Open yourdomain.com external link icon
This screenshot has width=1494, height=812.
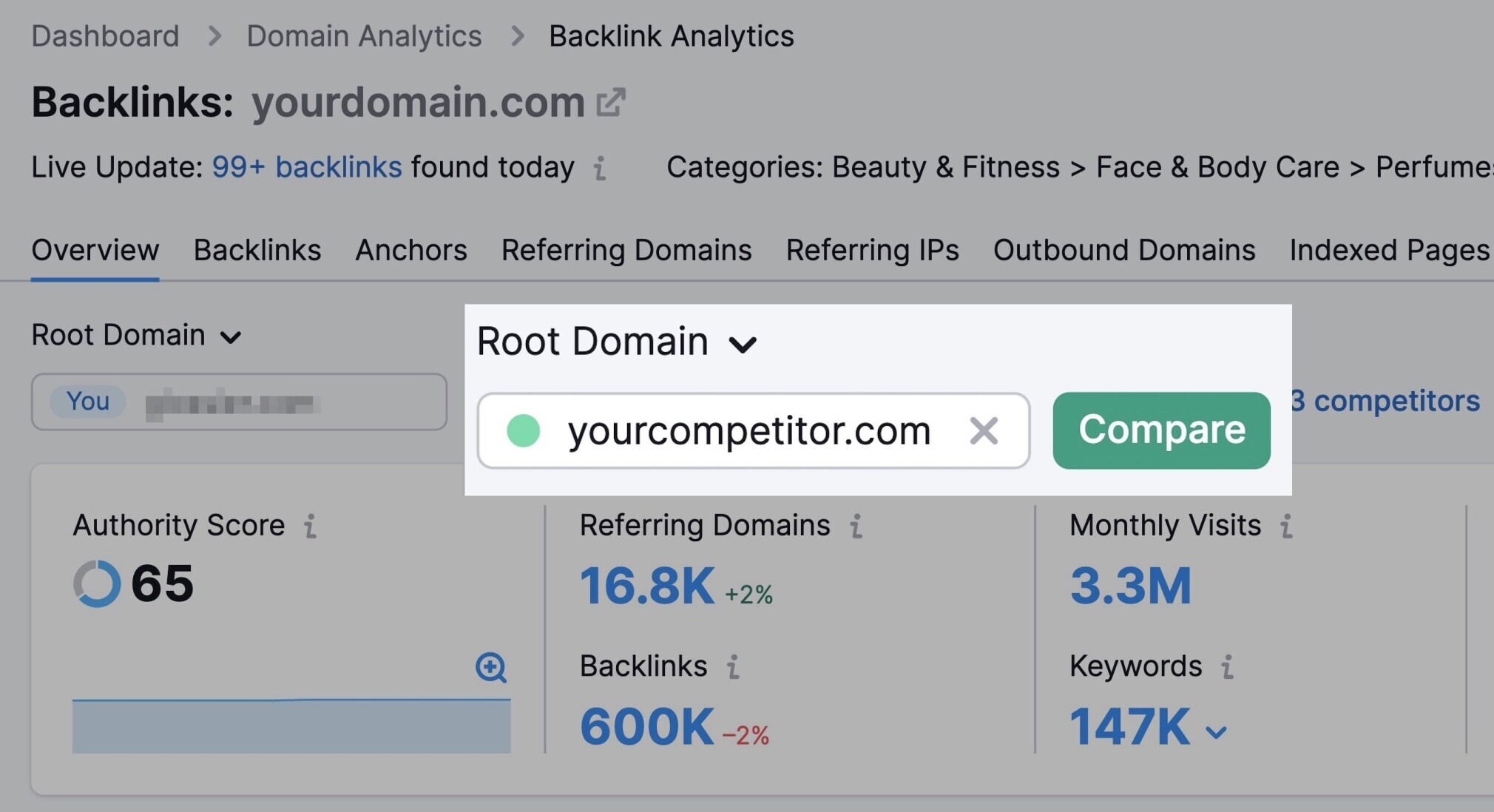611,103
